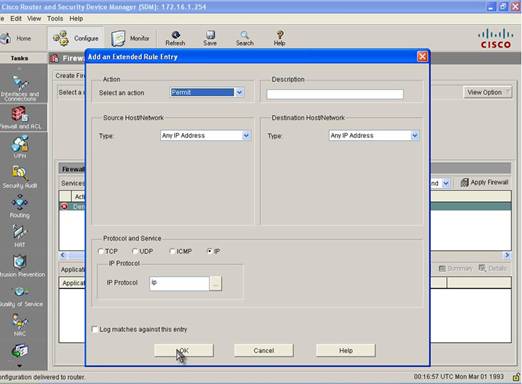Open the Configure mode icon
The height and width of the screenshot is (384, 522).
[x=61, y=38]
